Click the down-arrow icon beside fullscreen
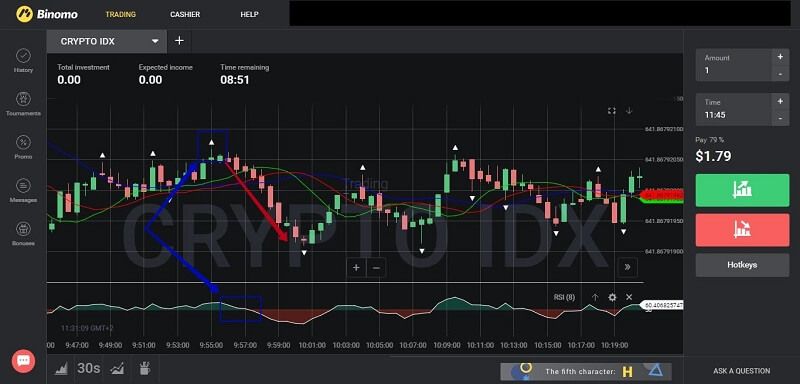This screenshot has height=384, width=800. point(629,111)
